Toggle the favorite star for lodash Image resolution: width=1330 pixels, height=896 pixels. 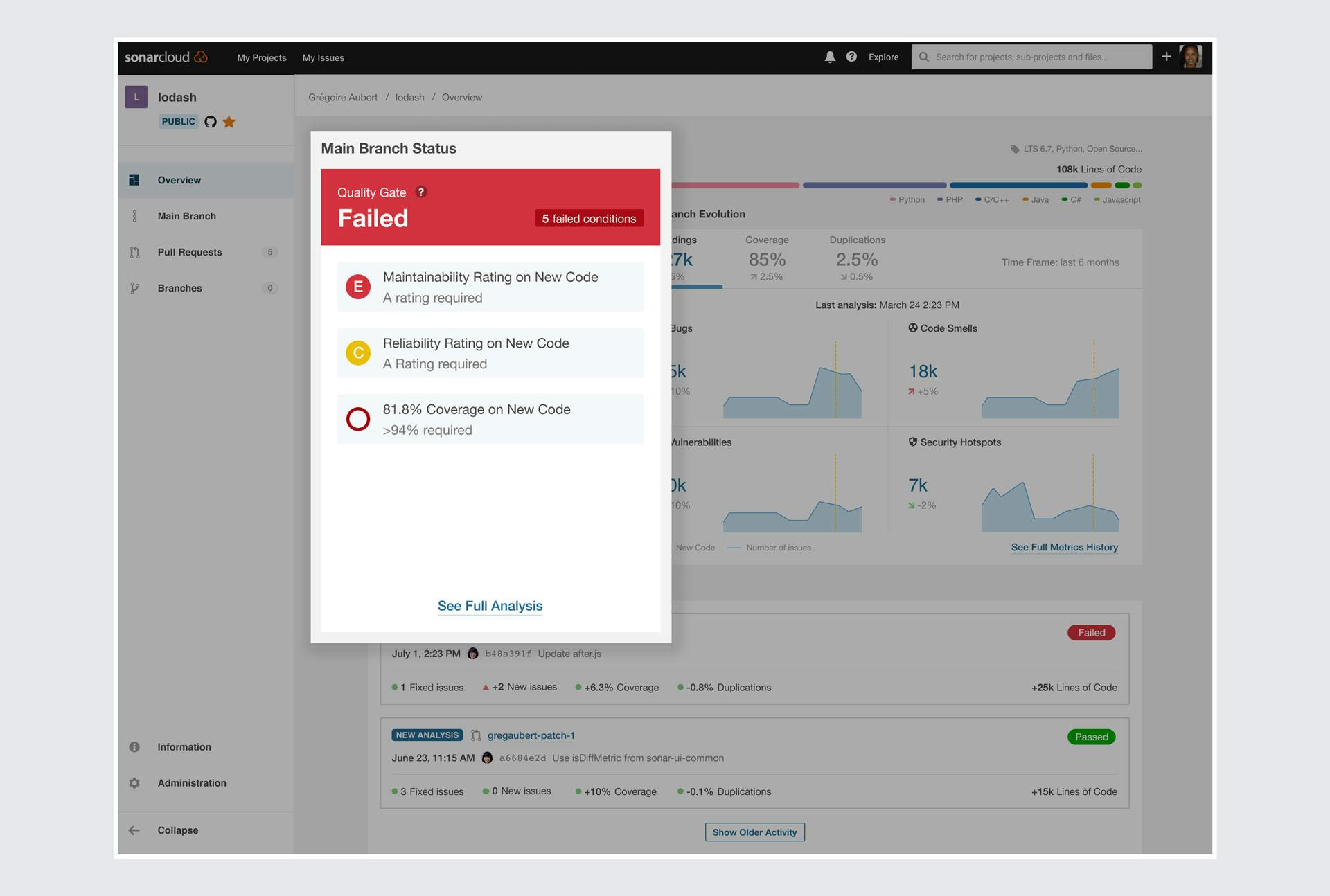click(229, 122)
